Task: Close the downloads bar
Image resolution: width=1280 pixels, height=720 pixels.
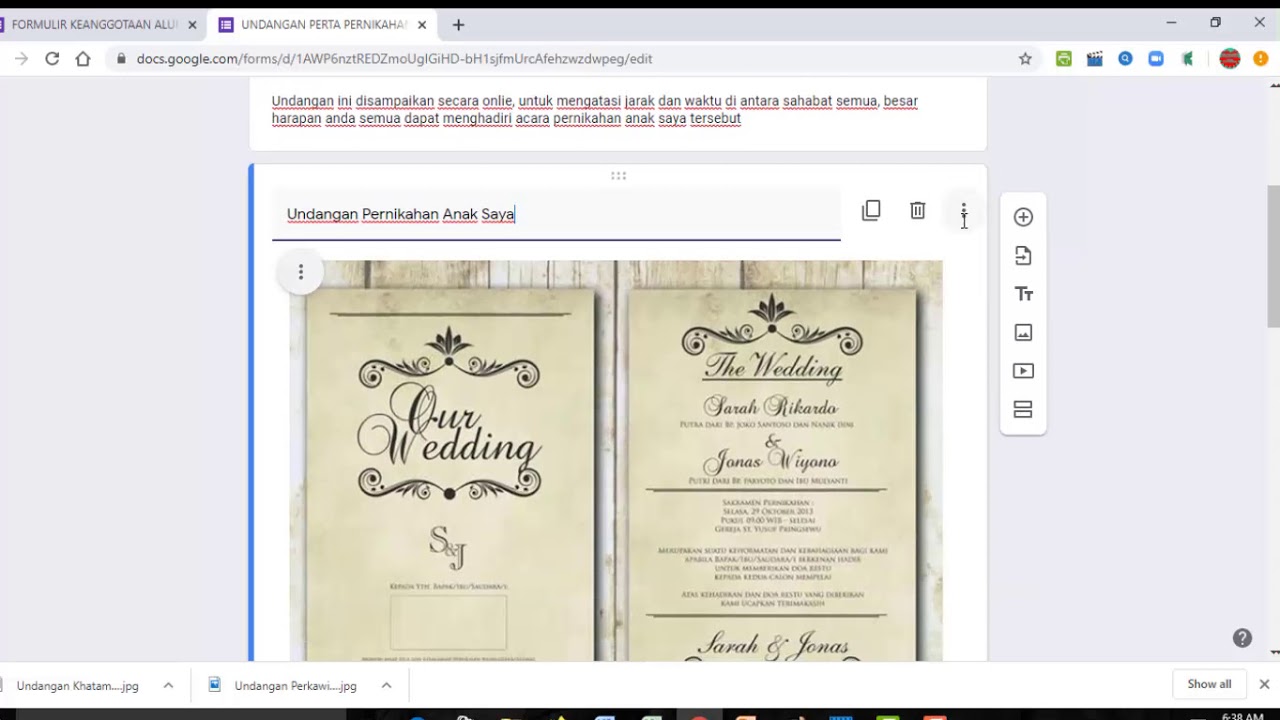Action: [x=1264, y=684]
